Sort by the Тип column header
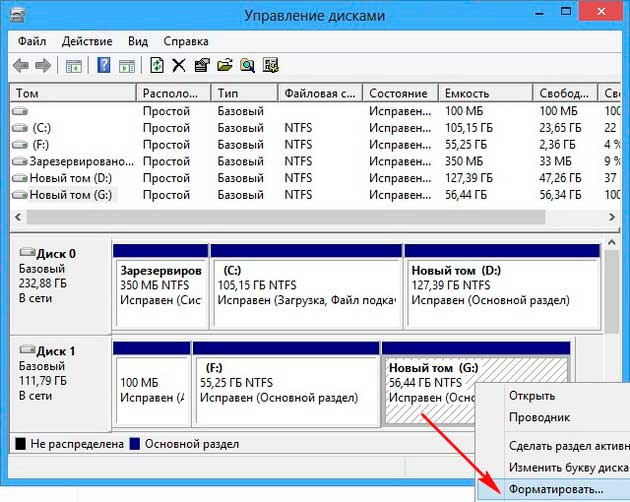 click(245, 93)
